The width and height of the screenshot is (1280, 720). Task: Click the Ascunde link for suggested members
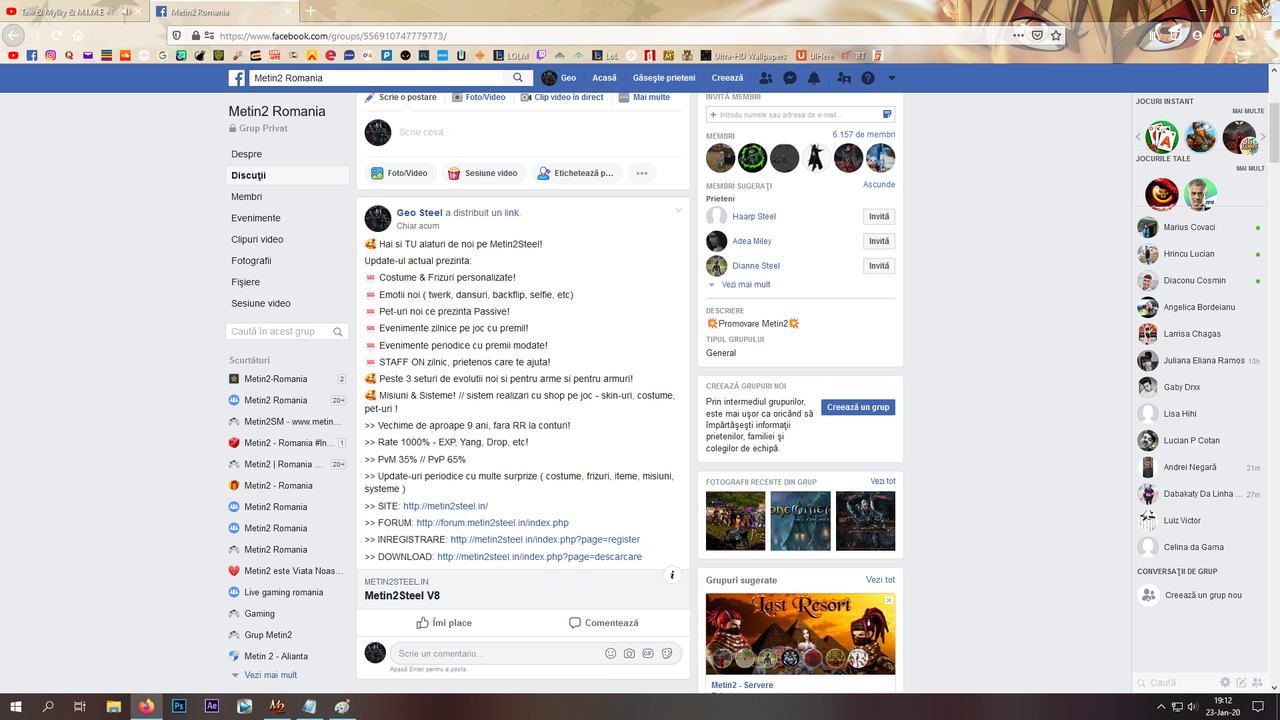pyautogui.click(x=879, y=185)
